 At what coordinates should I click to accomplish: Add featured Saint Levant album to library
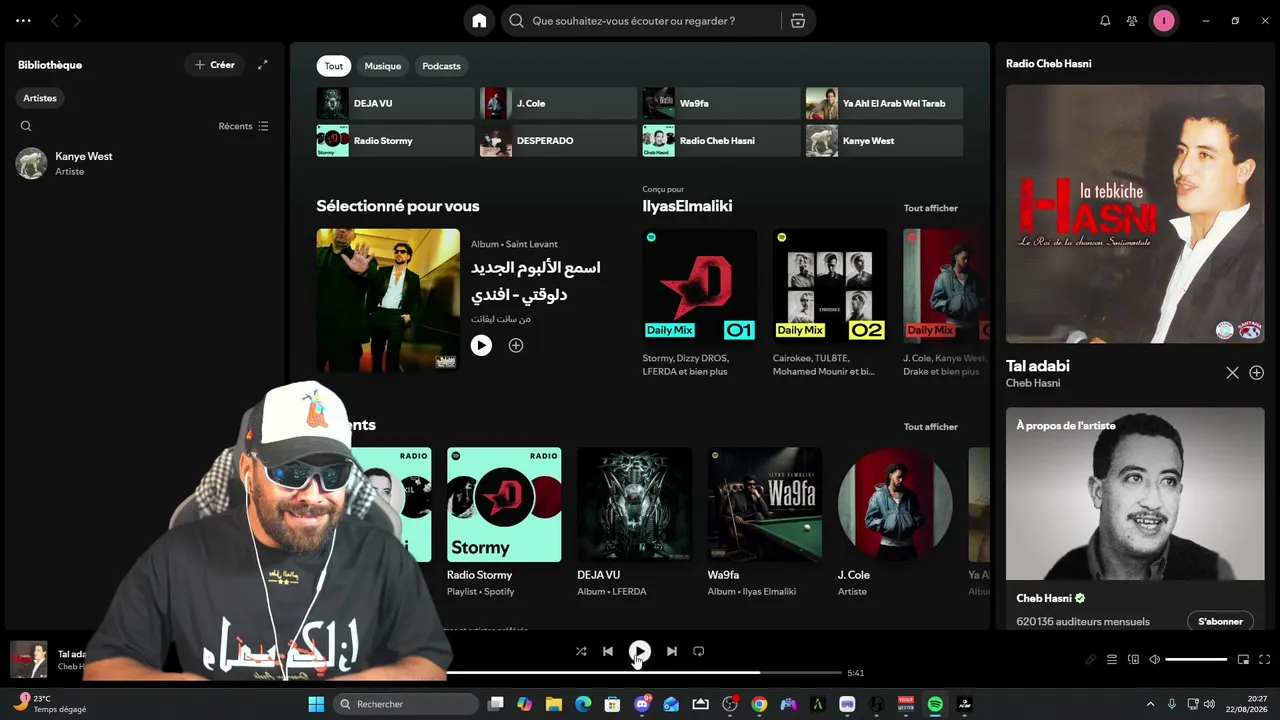pyautogui.click(x=516, y=345)
